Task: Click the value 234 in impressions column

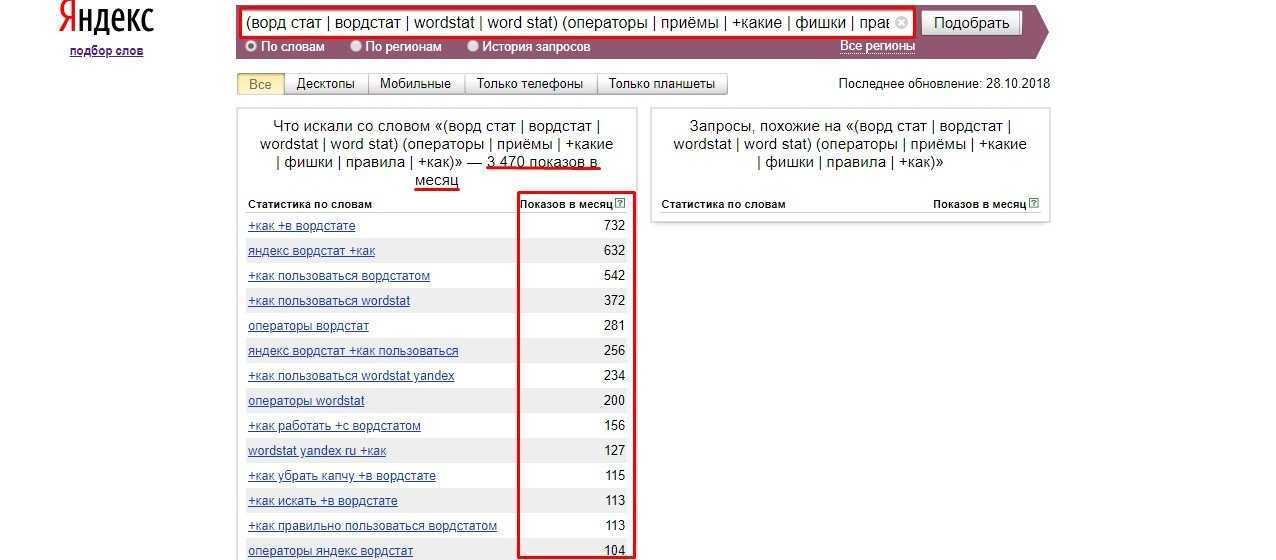Action: pos(614,376)
